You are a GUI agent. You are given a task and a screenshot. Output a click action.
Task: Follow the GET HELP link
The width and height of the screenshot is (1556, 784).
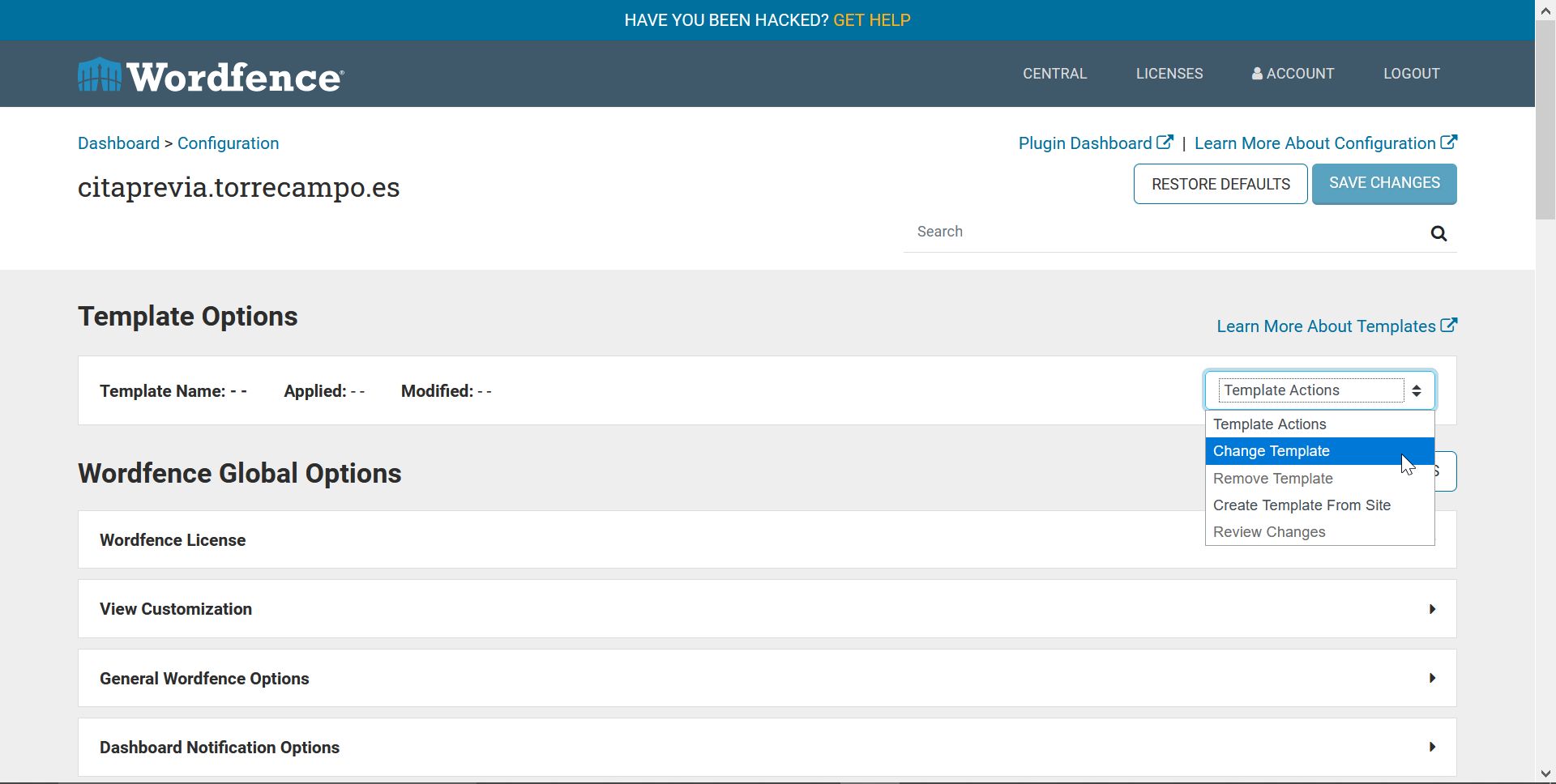(x=871, y=20)
